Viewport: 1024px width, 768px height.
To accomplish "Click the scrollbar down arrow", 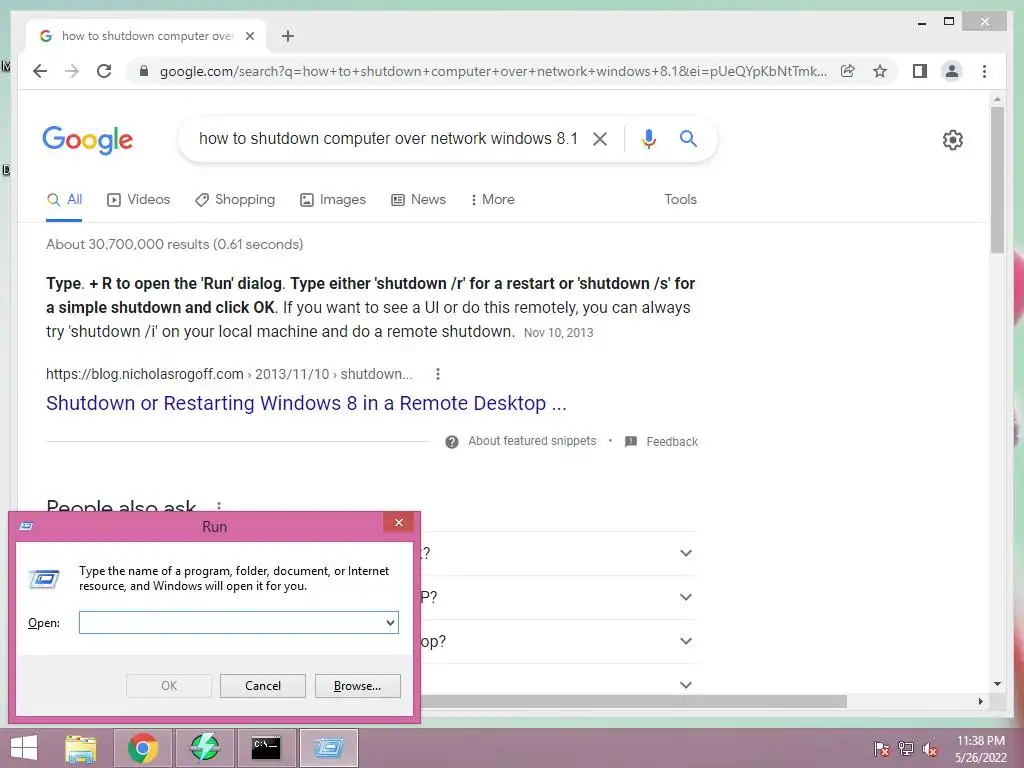I will point(997,684).
